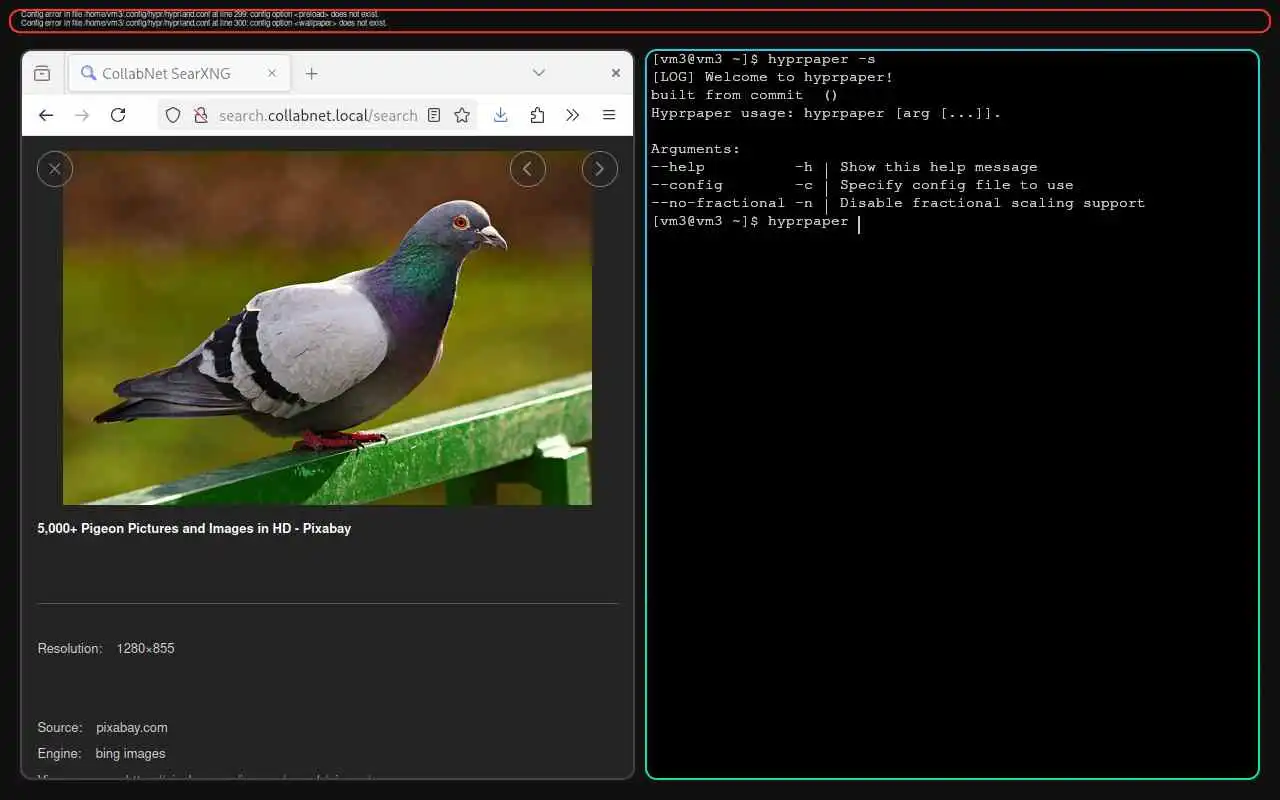The height and width of the screenshot is (800, 1280).
Task: Select the resolution value 1280×855
Action: pos(145,648)
